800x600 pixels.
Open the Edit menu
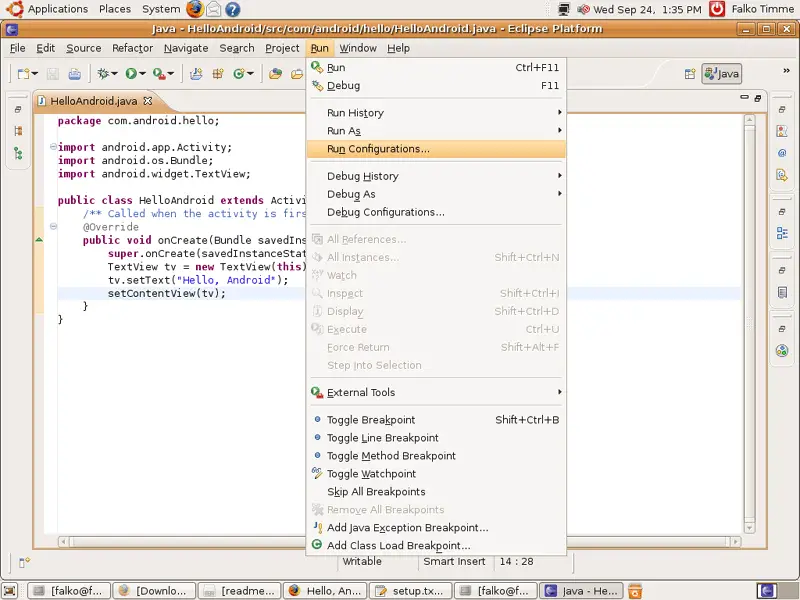pos(45,48)
